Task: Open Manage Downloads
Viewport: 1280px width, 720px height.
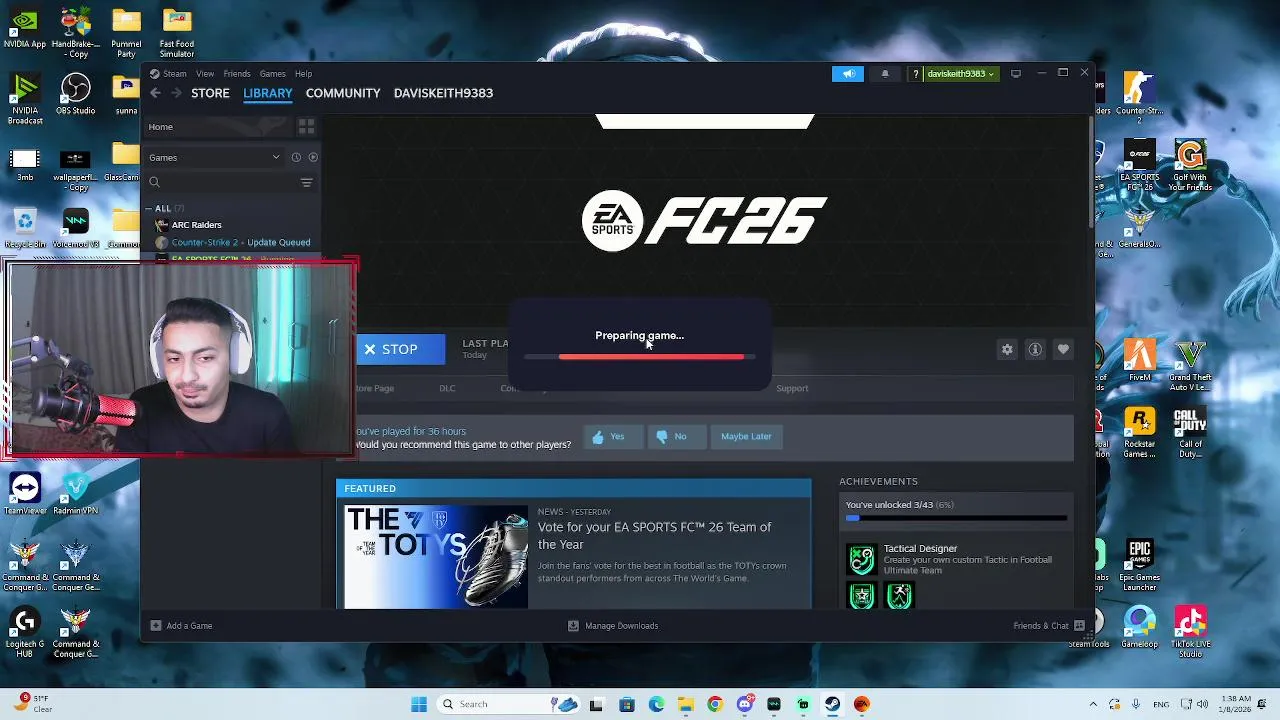Action: click(613, 626)
